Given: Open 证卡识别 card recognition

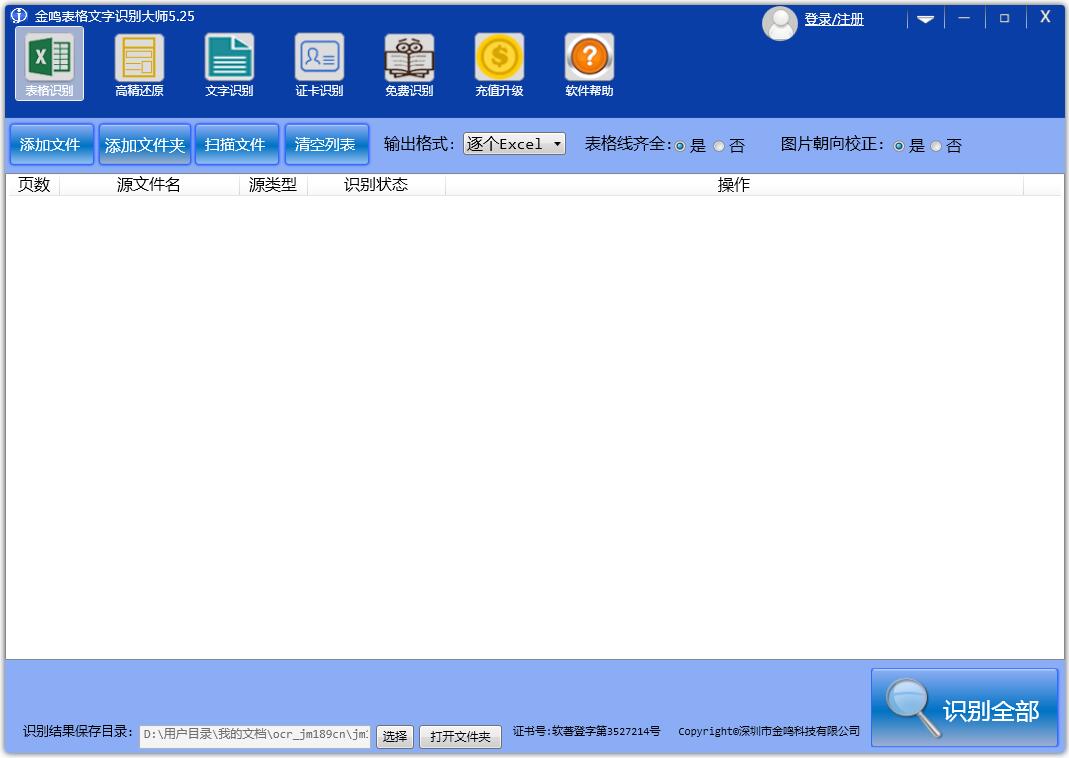Looking at the screenshot, I should (319, 65).
